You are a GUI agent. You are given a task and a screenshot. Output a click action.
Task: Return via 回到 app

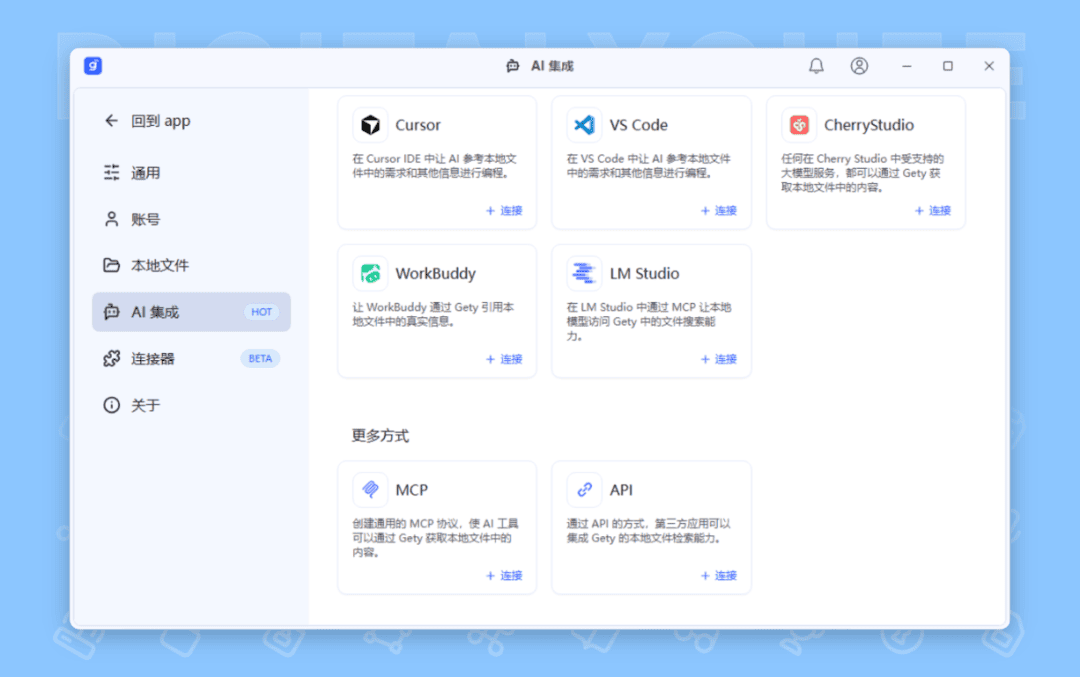[x=147, y=121]
